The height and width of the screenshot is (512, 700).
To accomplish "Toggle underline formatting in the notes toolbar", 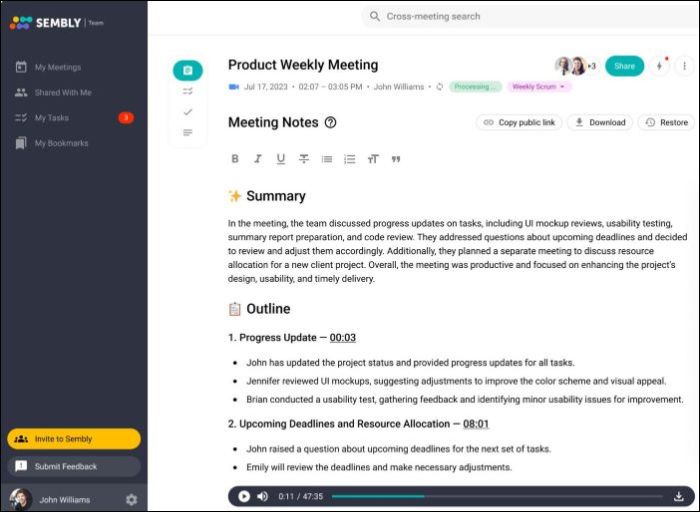I will click(x=281, y=159).
